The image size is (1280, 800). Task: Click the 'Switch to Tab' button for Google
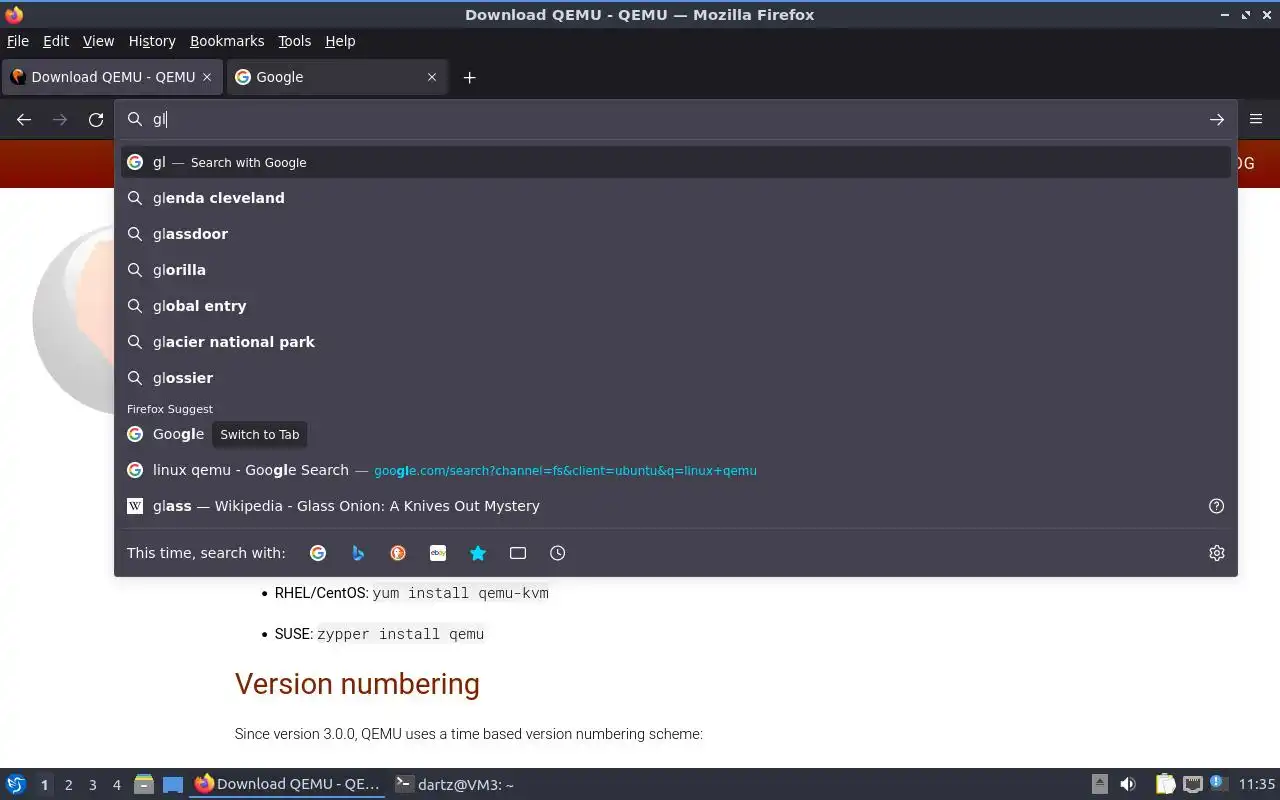pyautogui.click(x=260, y=434)
